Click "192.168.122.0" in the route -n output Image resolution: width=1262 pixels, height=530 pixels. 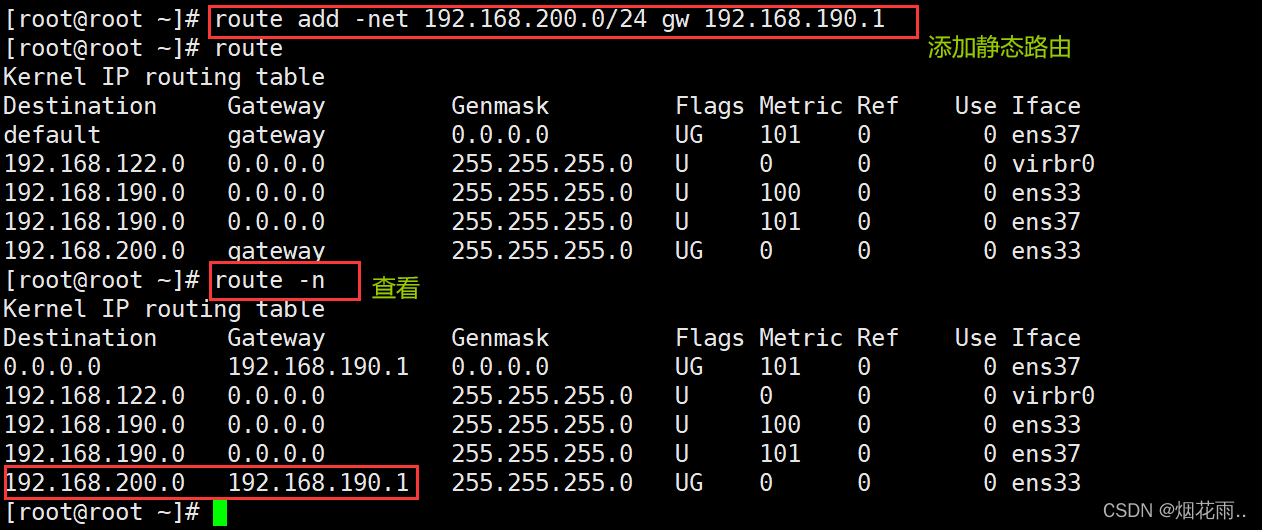click(x=94, y=396)
